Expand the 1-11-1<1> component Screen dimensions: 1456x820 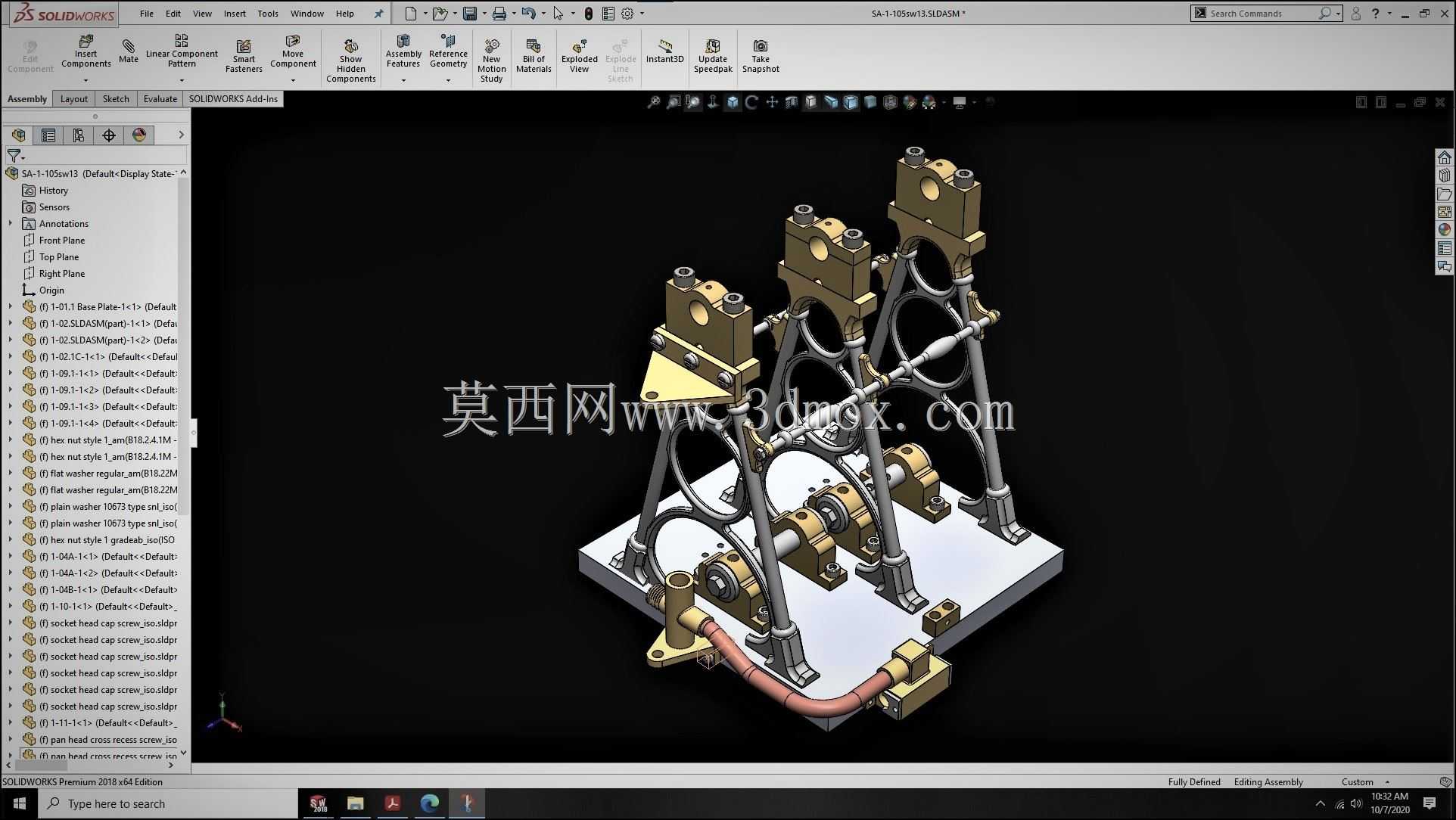click(11, 723)
